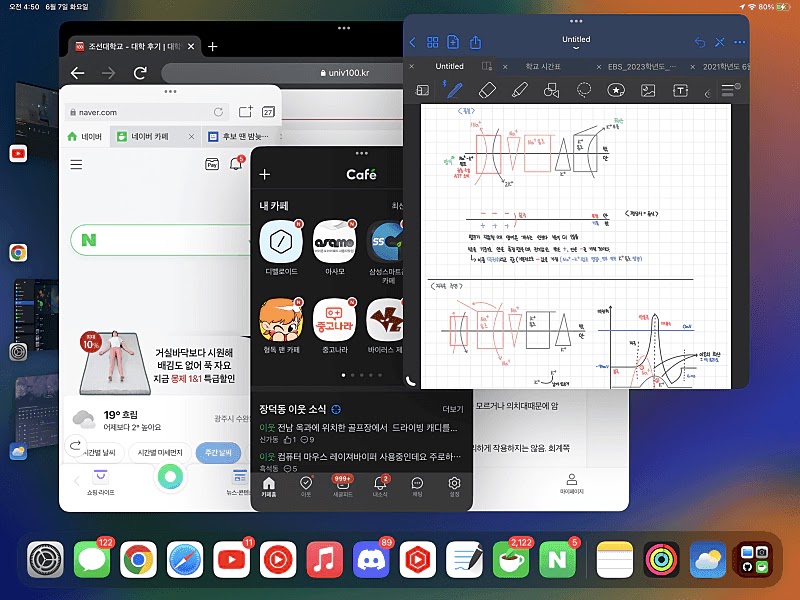800x600 pixels.
Task: Open the 이웃 tab in the Cafe bottom bar
Action: click(306, 486)
